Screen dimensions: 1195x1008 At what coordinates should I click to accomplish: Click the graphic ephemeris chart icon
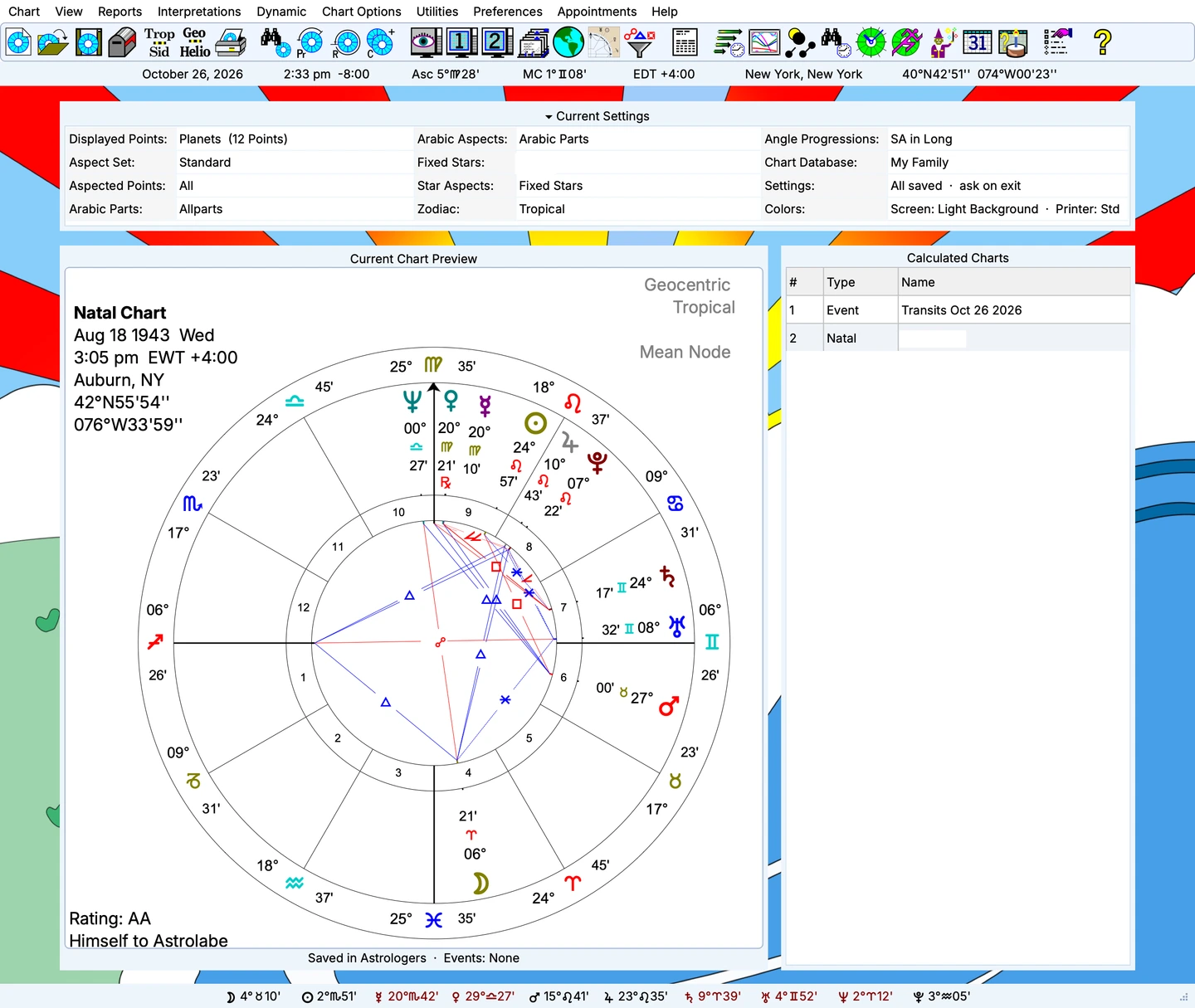763,42
